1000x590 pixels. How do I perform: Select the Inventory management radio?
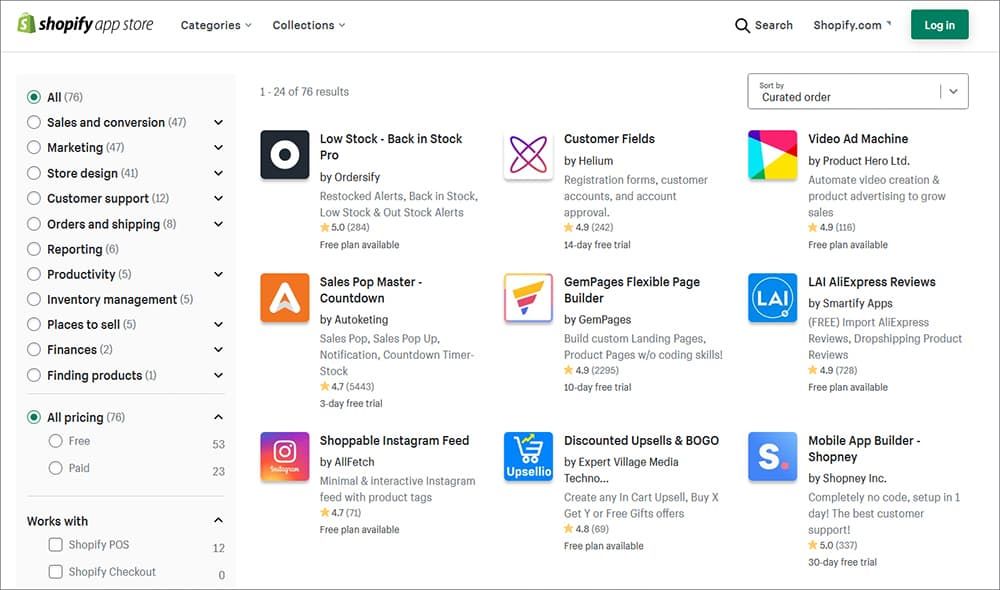click(34, 299)
